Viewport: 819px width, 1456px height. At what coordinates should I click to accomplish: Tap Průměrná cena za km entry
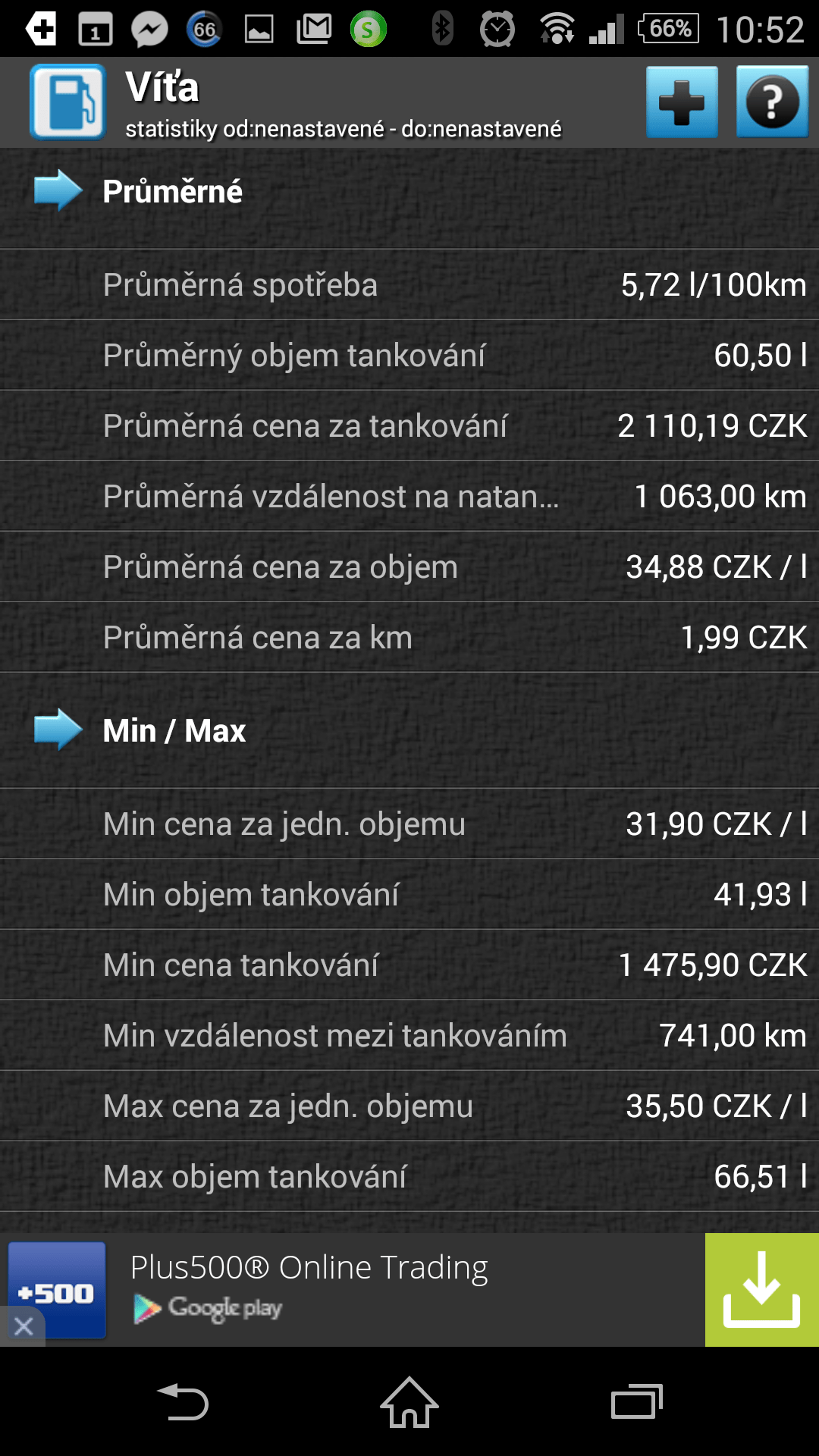(x=409, y=637)
